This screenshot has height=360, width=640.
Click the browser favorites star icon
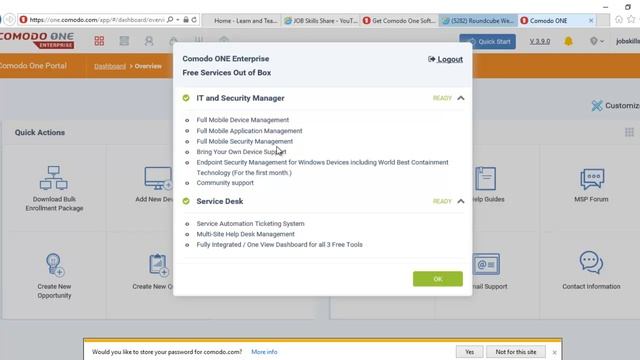coord(631,20)
